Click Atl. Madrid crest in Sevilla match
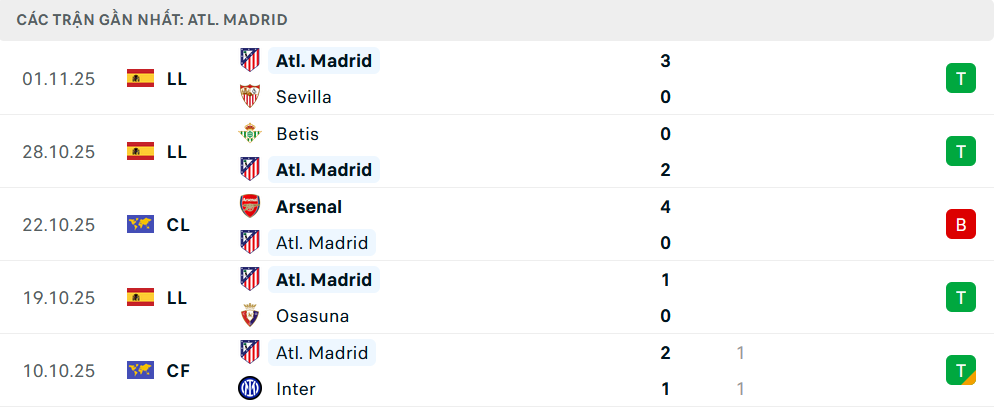The height and width of the screenshot is (408, 995). [x=249, y=60]
